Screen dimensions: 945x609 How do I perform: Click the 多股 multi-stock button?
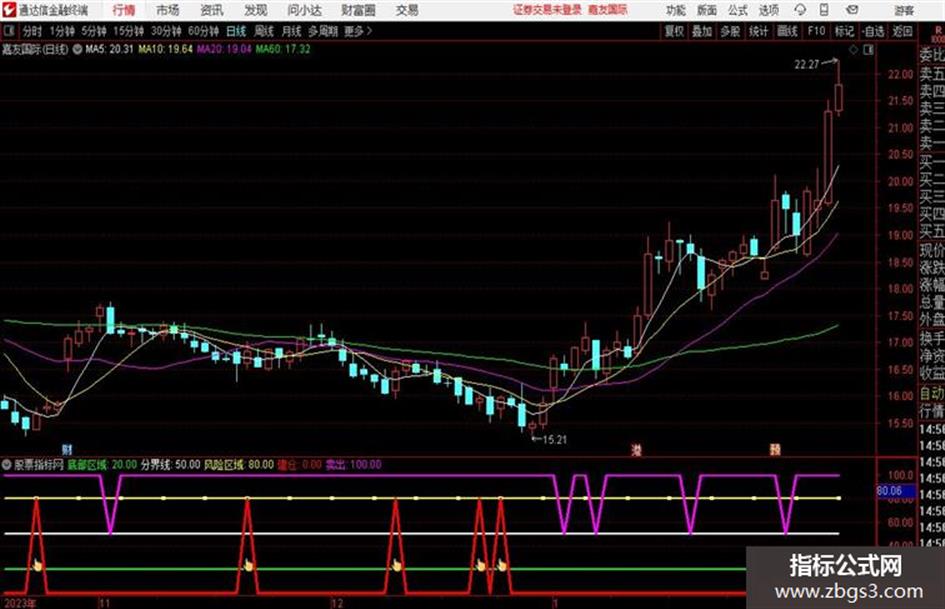coord(730,31)
